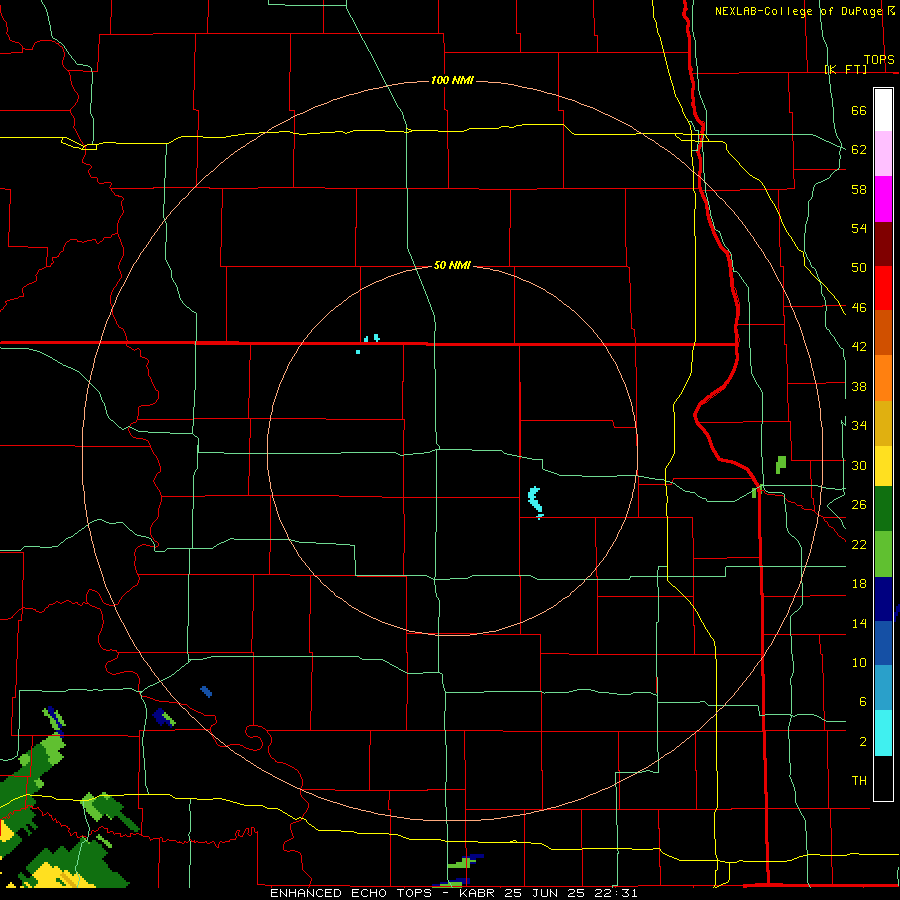The width and height of the screenshot is (900, 900).
Task: Select the dark green legend swatch
Action: click(883, 509)
